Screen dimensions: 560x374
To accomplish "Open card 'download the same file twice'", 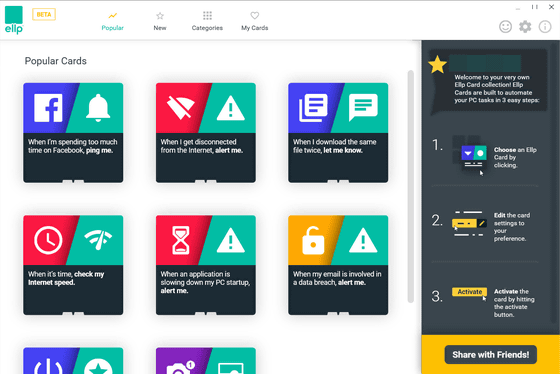I will pyautogui.click(x=338, y=133).
